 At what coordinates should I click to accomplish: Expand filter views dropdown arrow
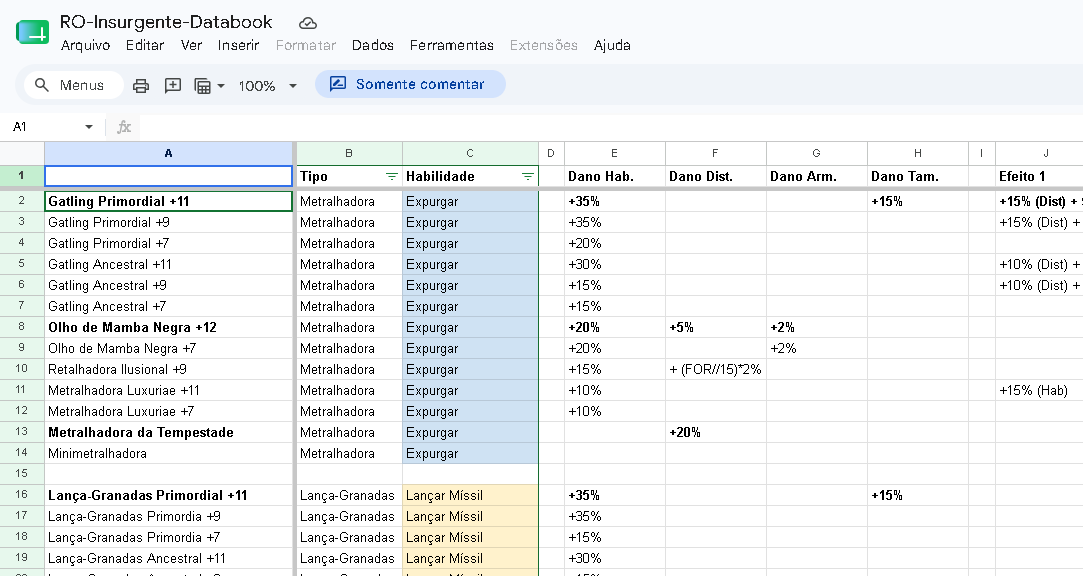[221, 86]
